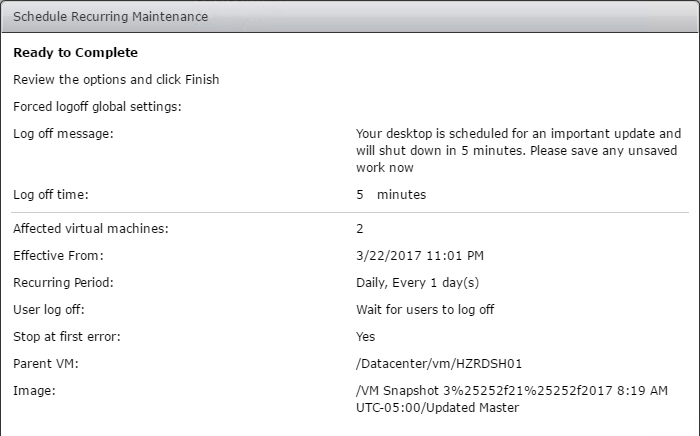Select the 5 minutes log off value
700x436 pixels.
[391, 195]
